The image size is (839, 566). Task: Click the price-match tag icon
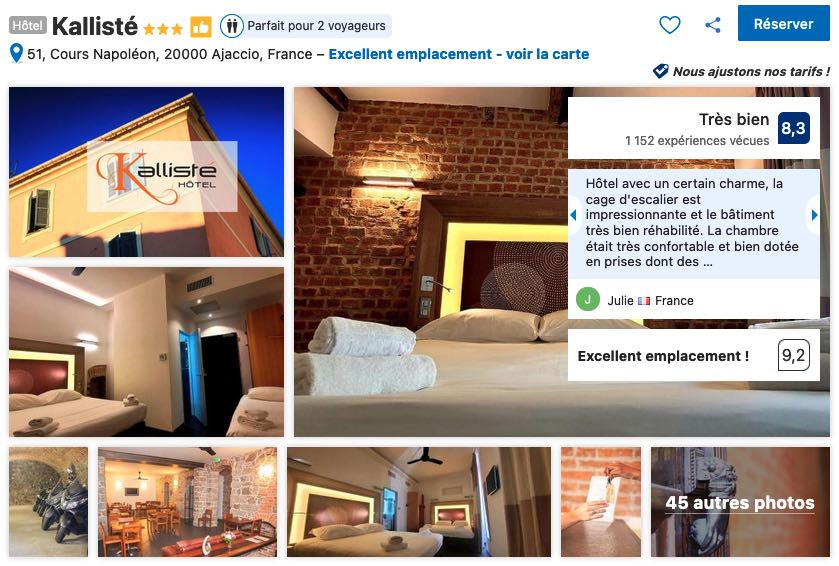tap(661, 71)
